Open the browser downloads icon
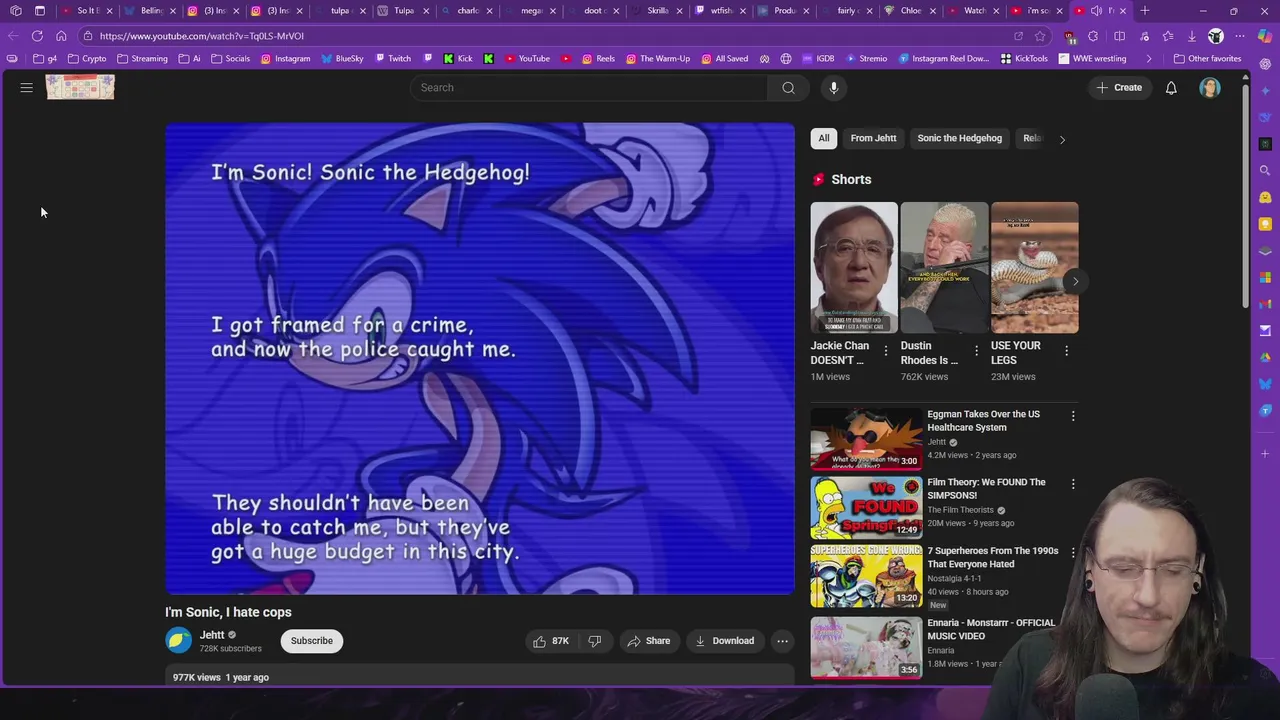This screenshot has height=720, width=1280. pos(1192,36)
